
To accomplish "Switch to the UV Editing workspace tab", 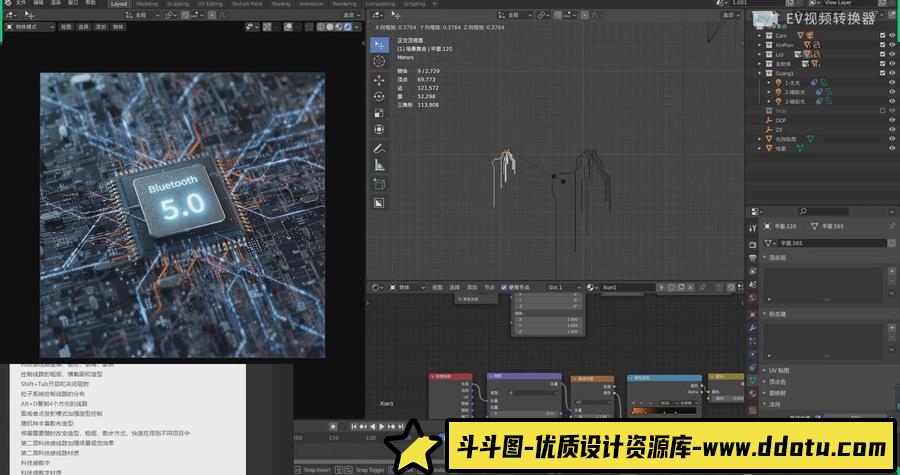I will coord(210,3).
